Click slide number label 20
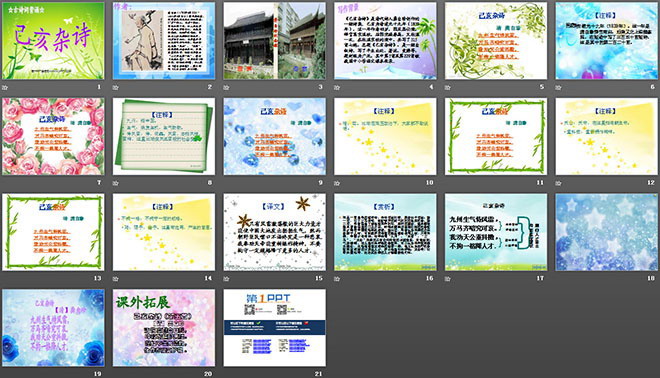The image size is (660, 378). click(208, 373)
